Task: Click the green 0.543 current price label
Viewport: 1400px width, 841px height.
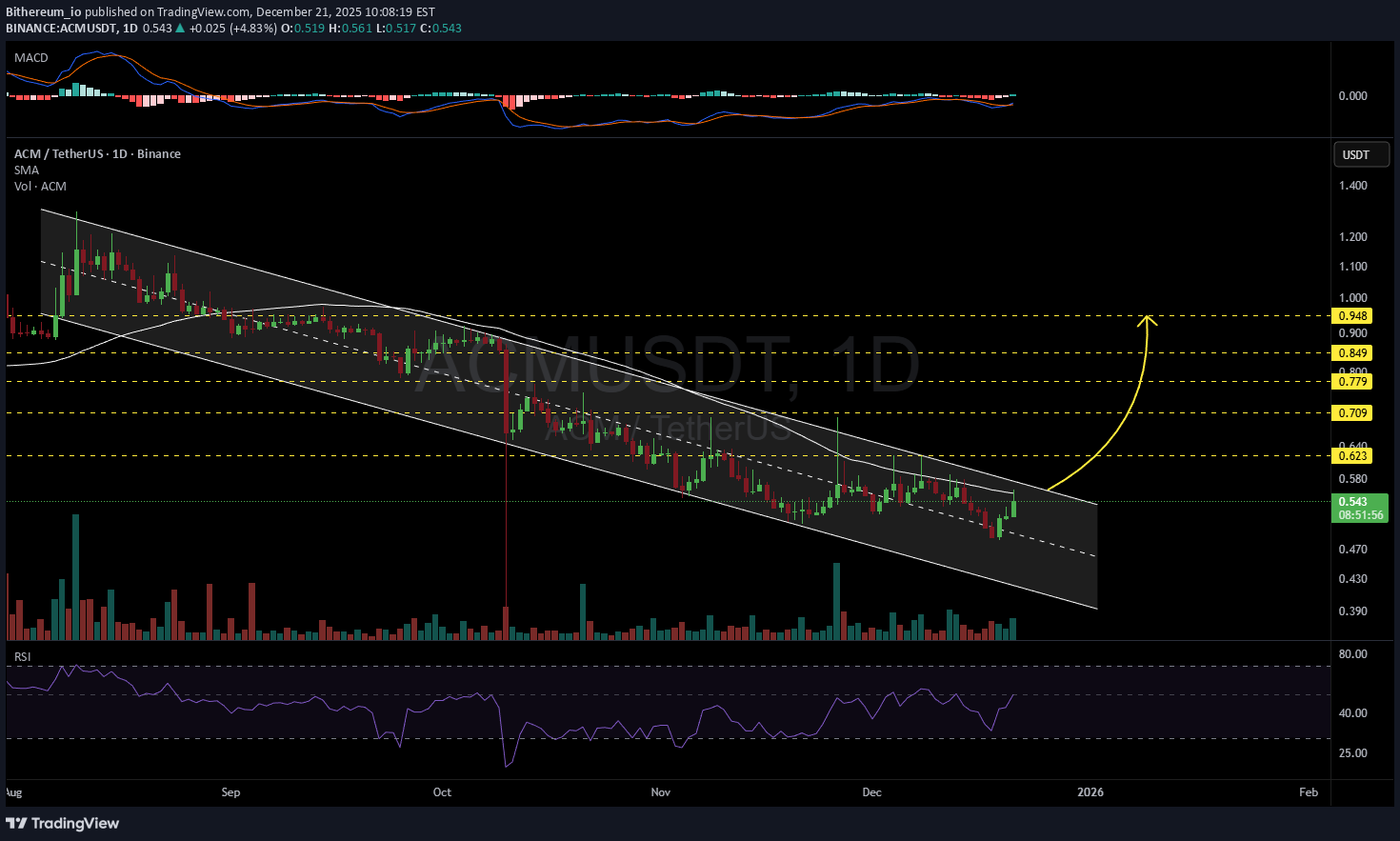Action: tap(1352, 502)
